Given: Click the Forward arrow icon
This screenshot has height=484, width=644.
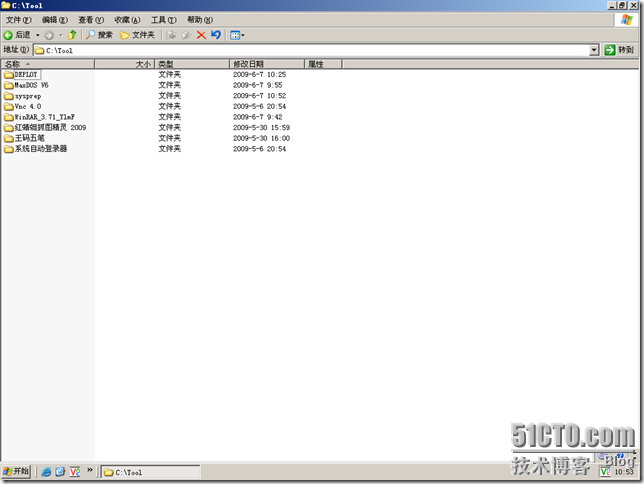Looking at the screenshot, I should pyautogui.click(x=49, y=35).
